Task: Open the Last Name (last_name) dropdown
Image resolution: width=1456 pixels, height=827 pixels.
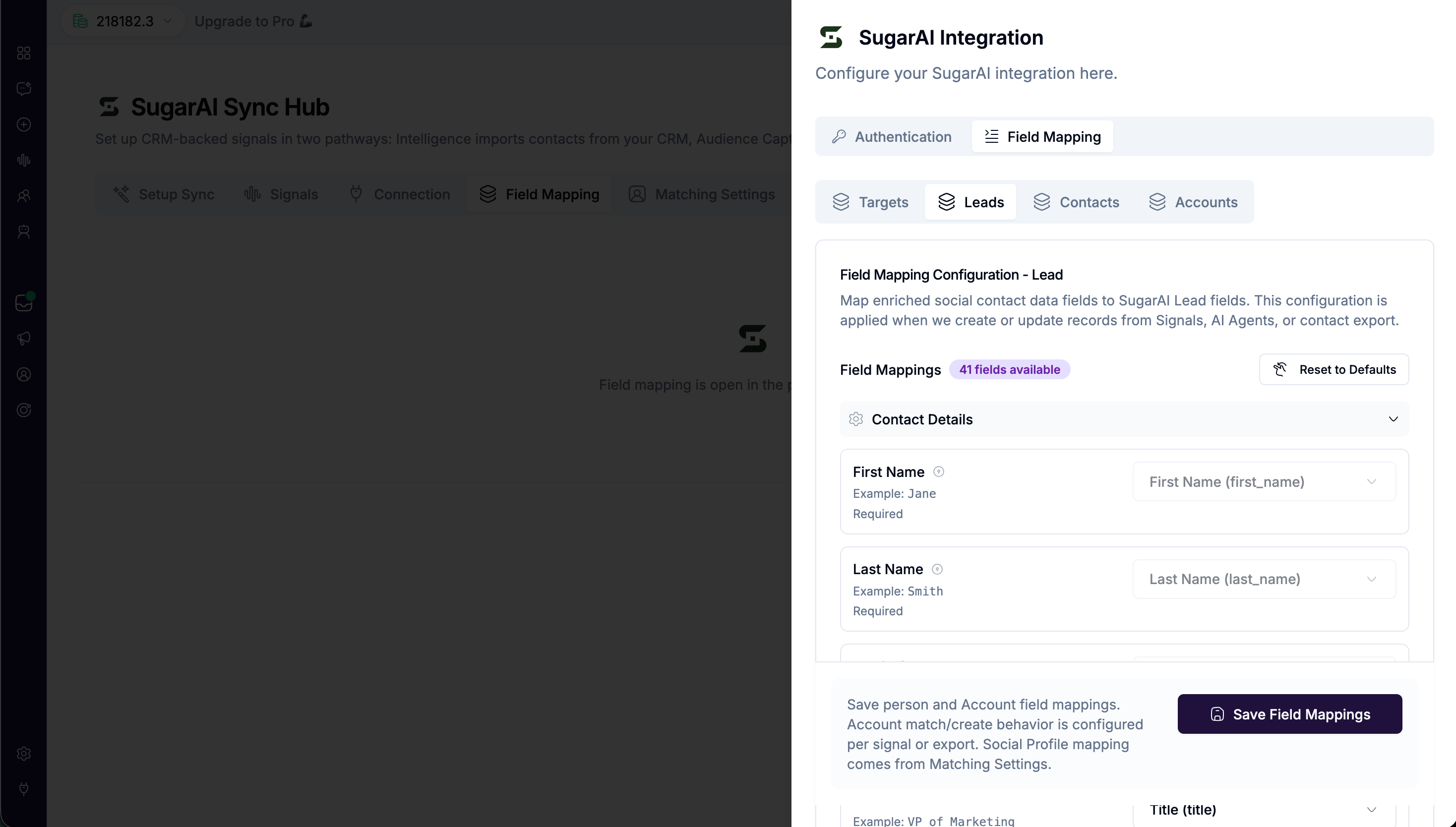Action: click(x=1264, y=579)
